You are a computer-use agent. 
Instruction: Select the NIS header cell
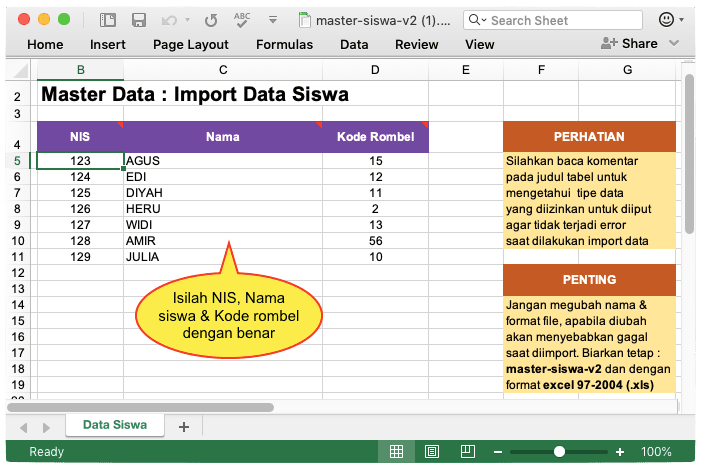coord(80,137)
